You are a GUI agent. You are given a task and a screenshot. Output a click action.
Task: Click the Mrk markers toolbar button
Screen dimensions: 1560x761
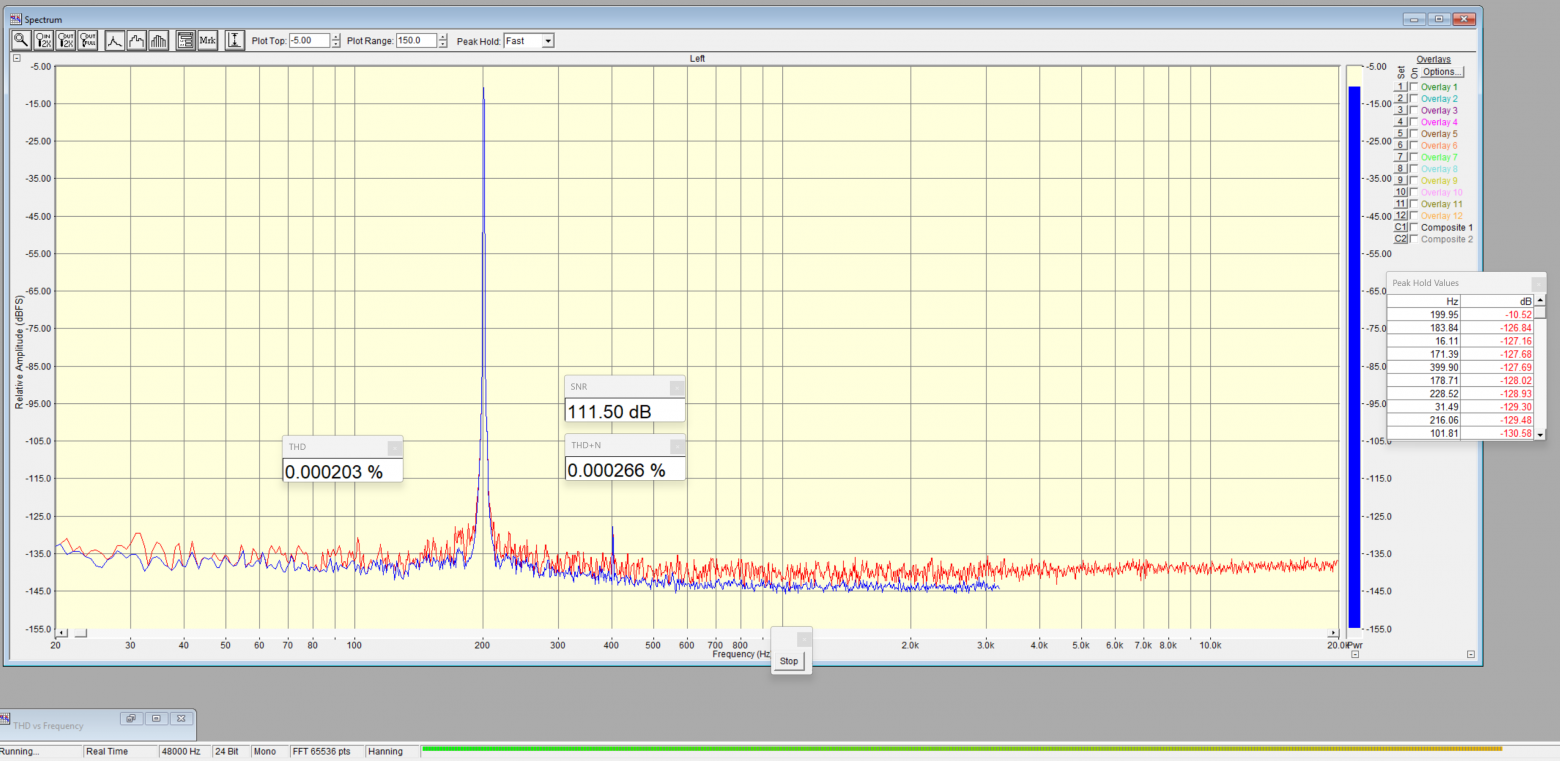tap(207, 40)
